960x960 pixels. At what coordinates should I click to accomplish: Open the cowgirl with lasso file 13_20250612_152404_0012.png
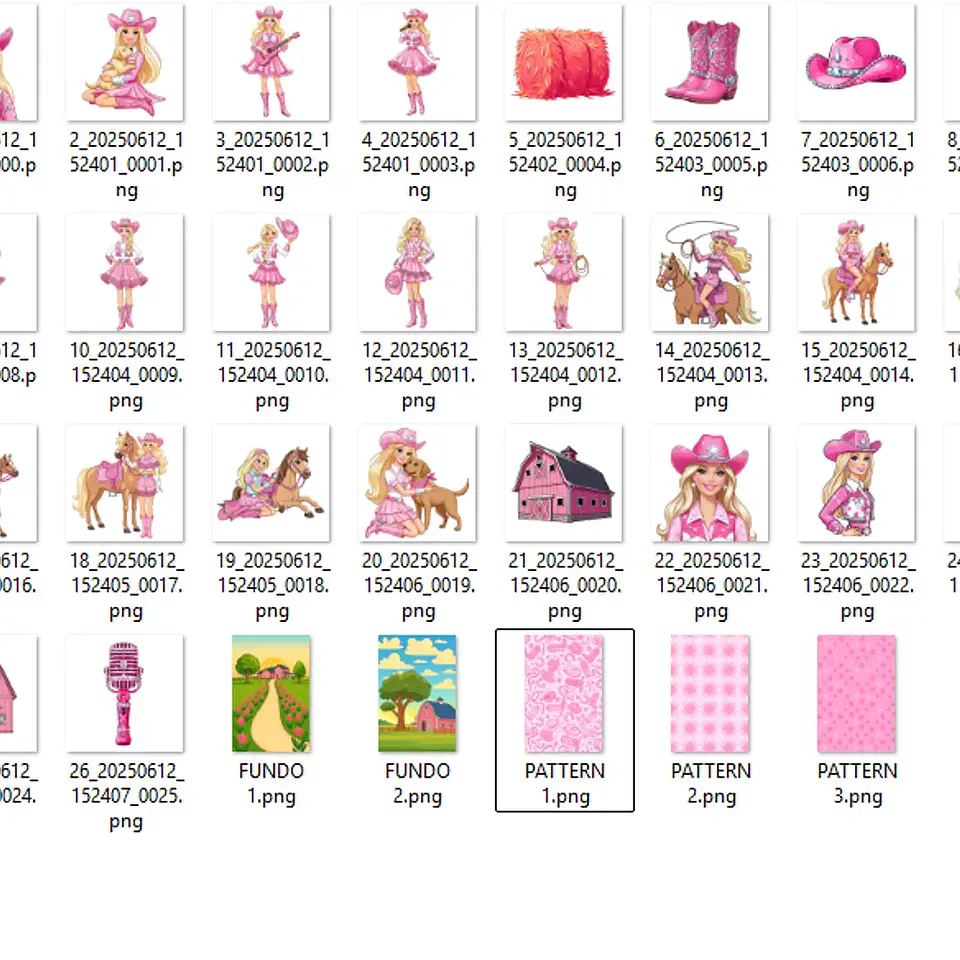(x=565, y=272)
